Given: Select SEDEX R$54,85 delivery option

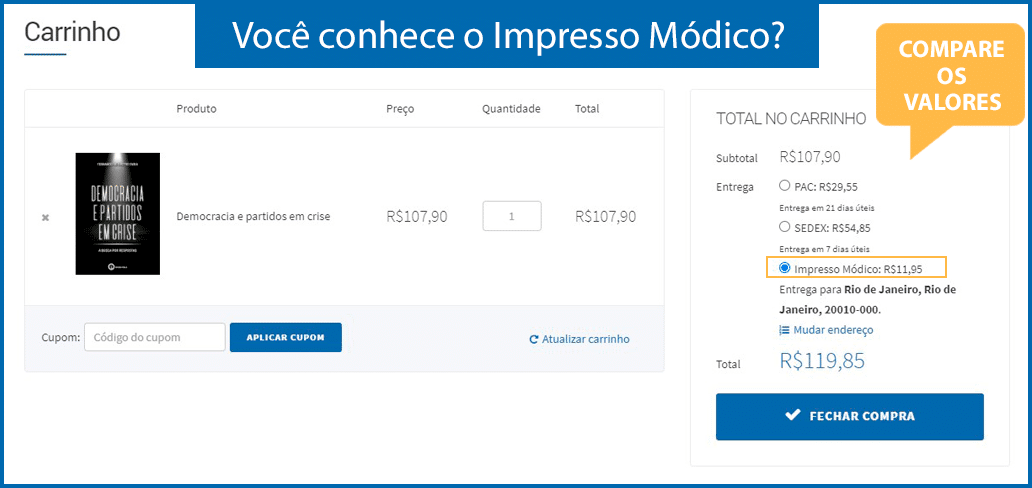Looking at the screenshot, I should coord(784,227).
